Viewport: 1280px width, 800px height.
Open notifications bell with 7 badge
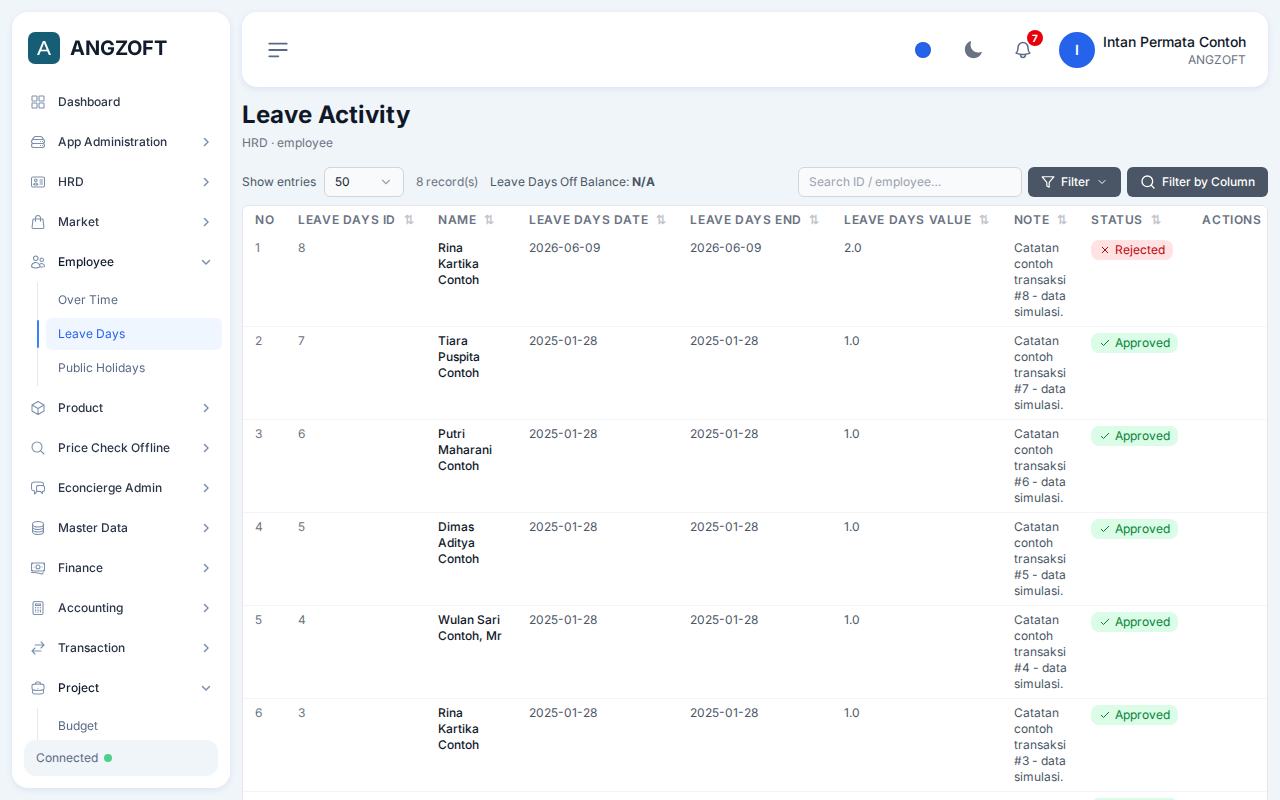pos(1023,49)
